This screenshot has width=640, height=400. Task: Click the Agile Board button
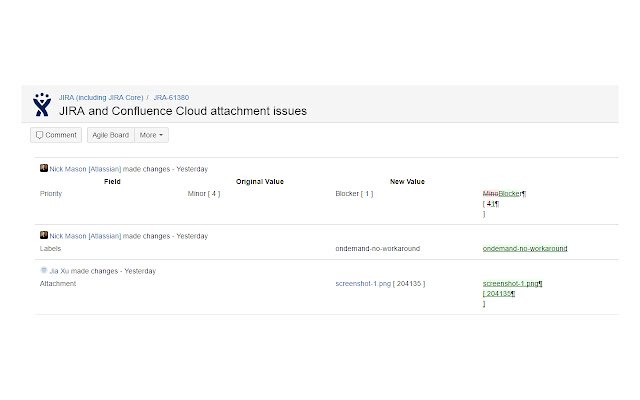coord(111,135)
